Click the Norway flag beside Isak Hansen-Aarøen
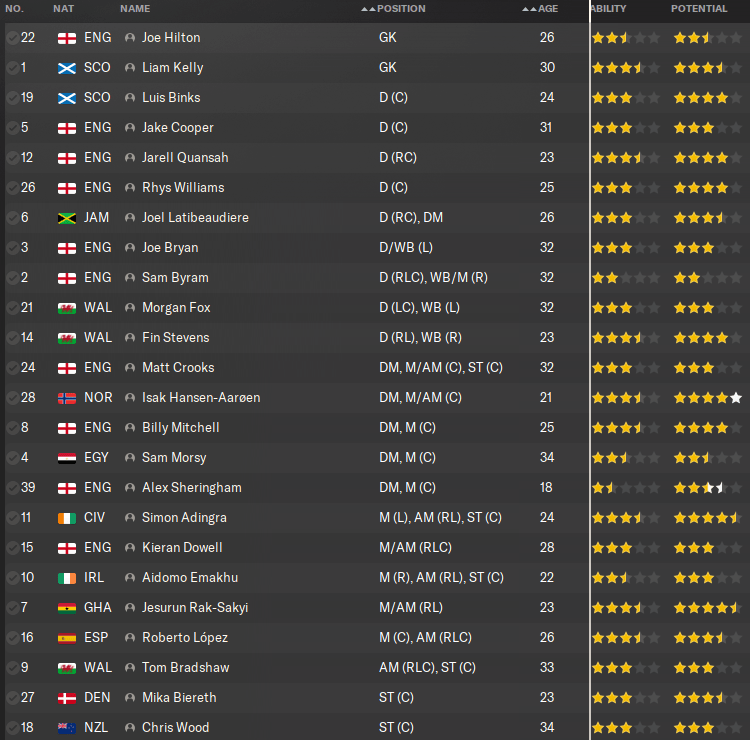Screen dimensions: 750x740 pos(67,398)
